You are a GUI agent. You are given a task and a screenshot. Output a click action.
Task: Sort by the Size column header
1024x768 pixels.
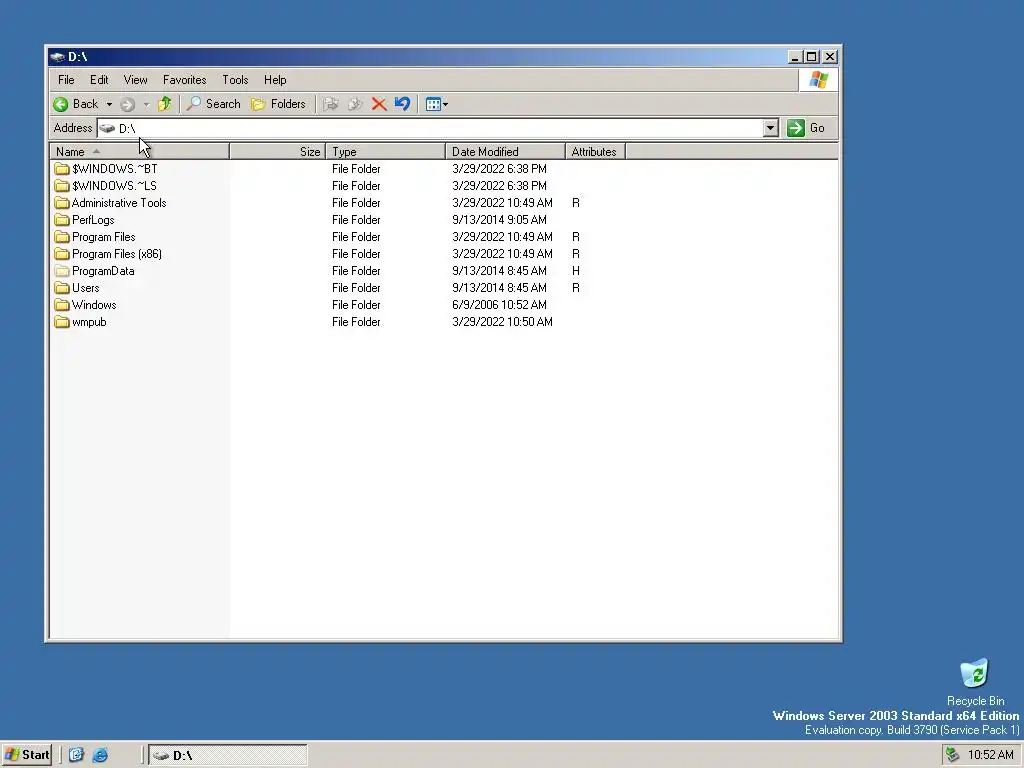(278, 152)
